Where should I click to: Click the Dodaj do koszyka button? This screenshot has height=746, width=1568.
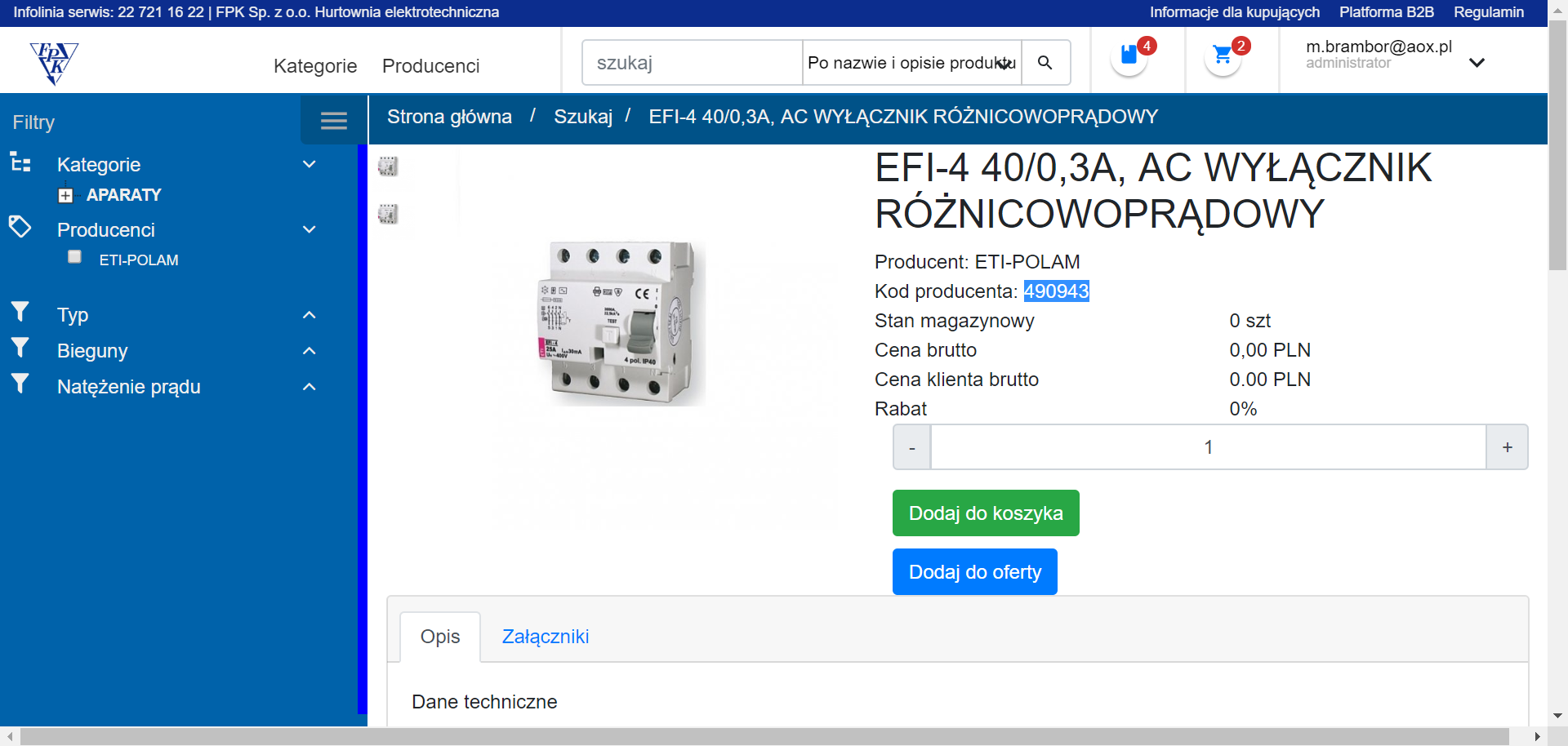[x=986, y=513]
